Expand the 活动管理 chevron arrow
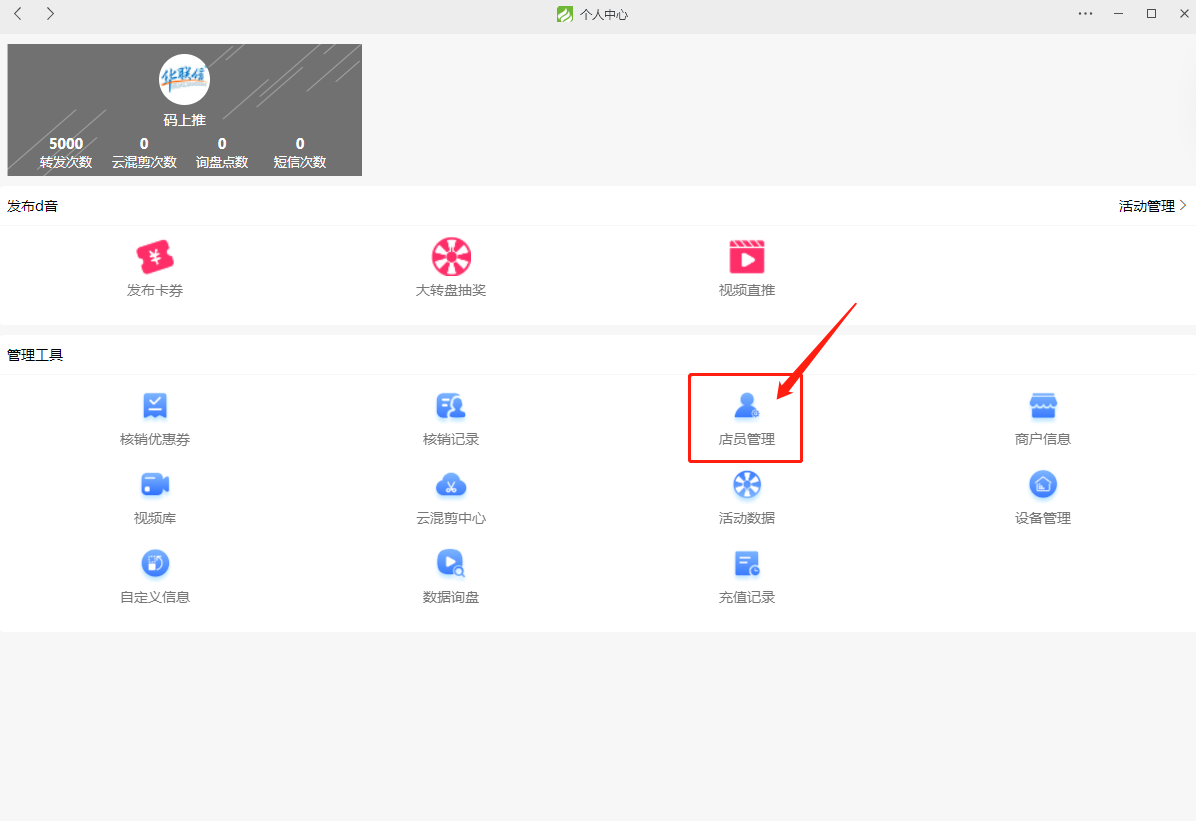 1183,205
